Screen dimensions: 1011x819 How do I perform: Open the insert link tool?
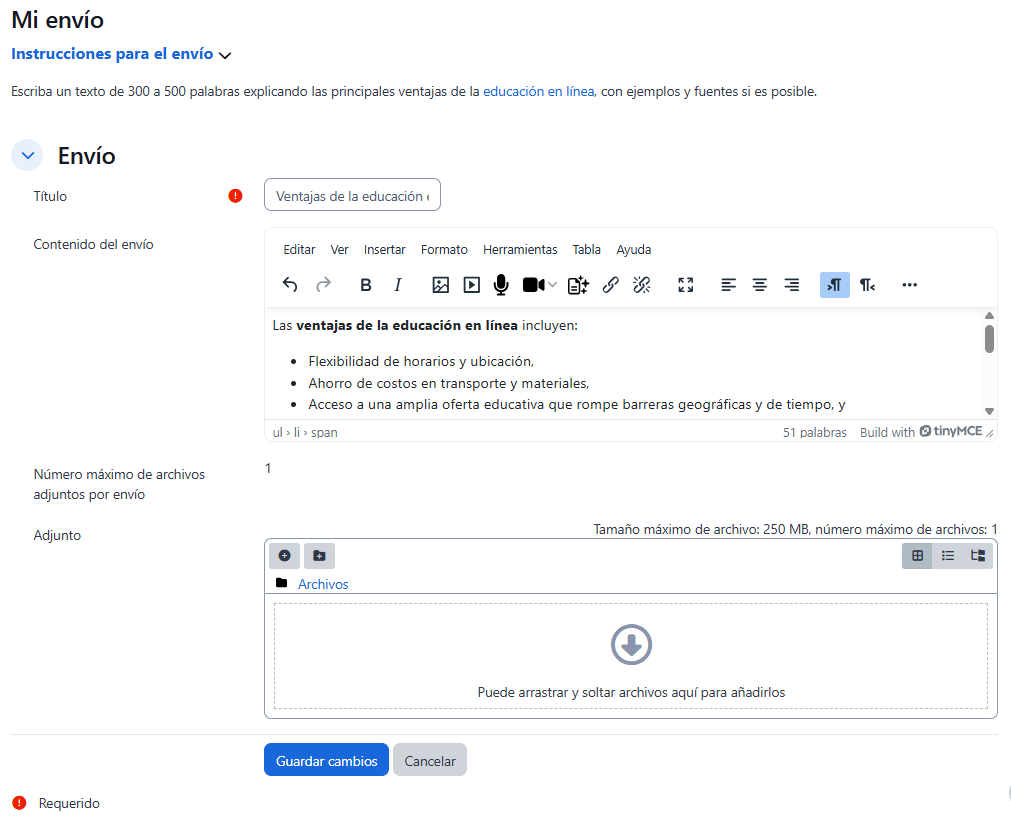pyautogui.click(x=610, y=285)
